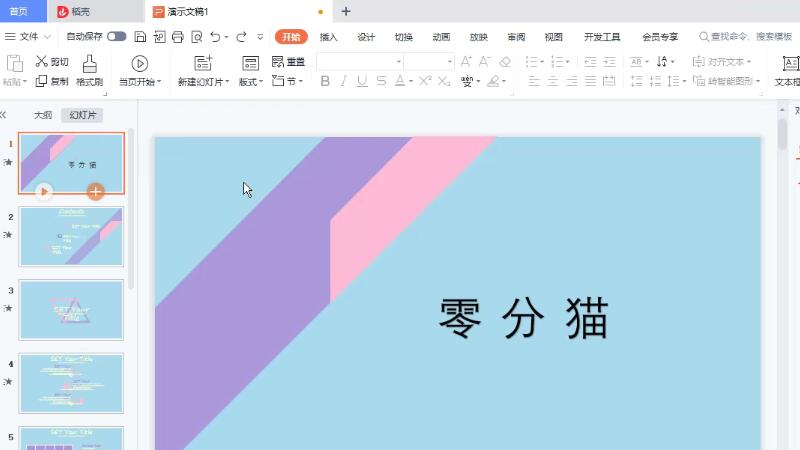Increase font size icon
Screen dimensions: 800x450
point(466,62)
